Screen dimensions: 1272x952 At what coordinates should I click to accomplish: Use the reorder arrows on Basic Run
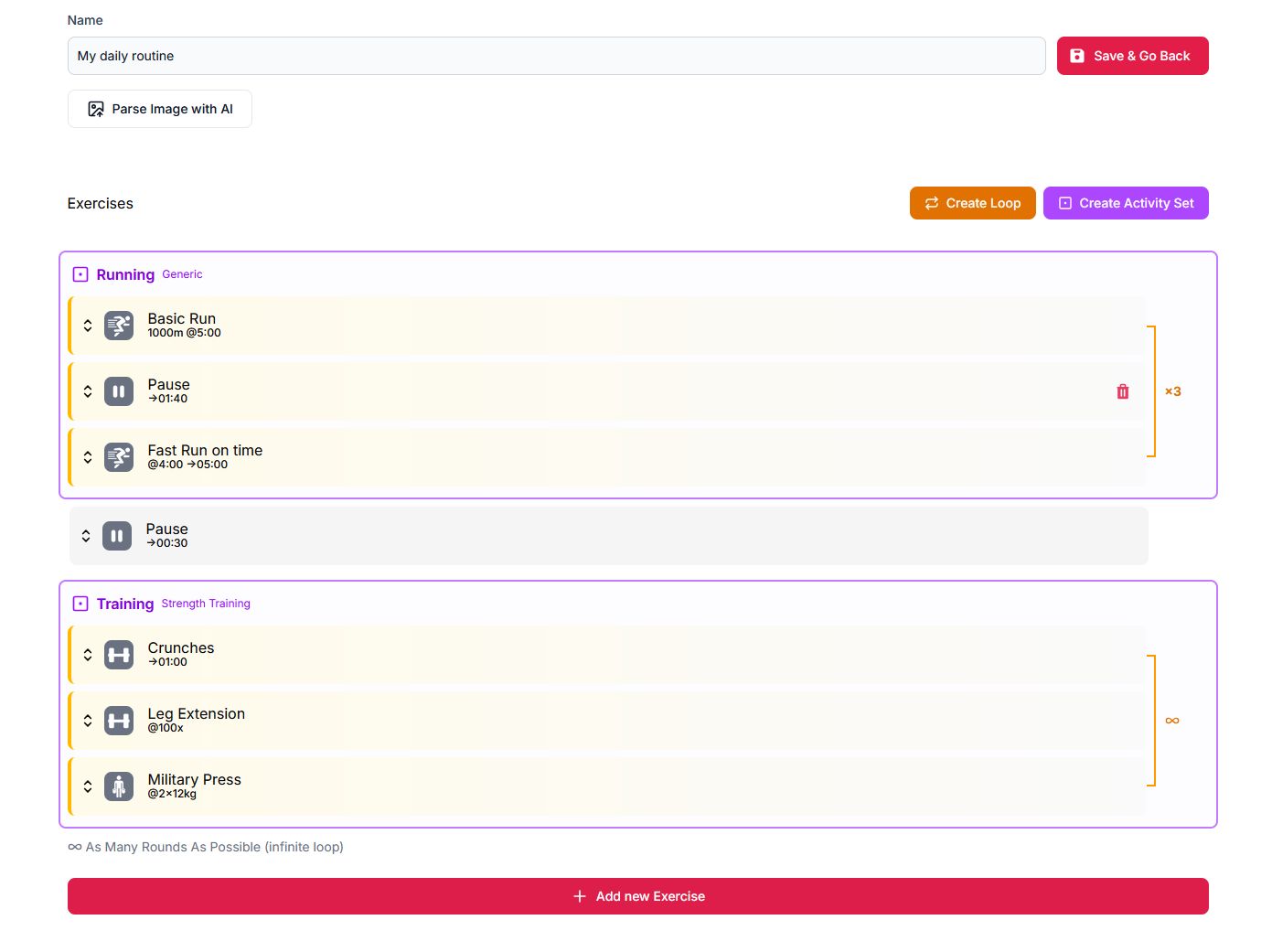(x=88, y=326)
